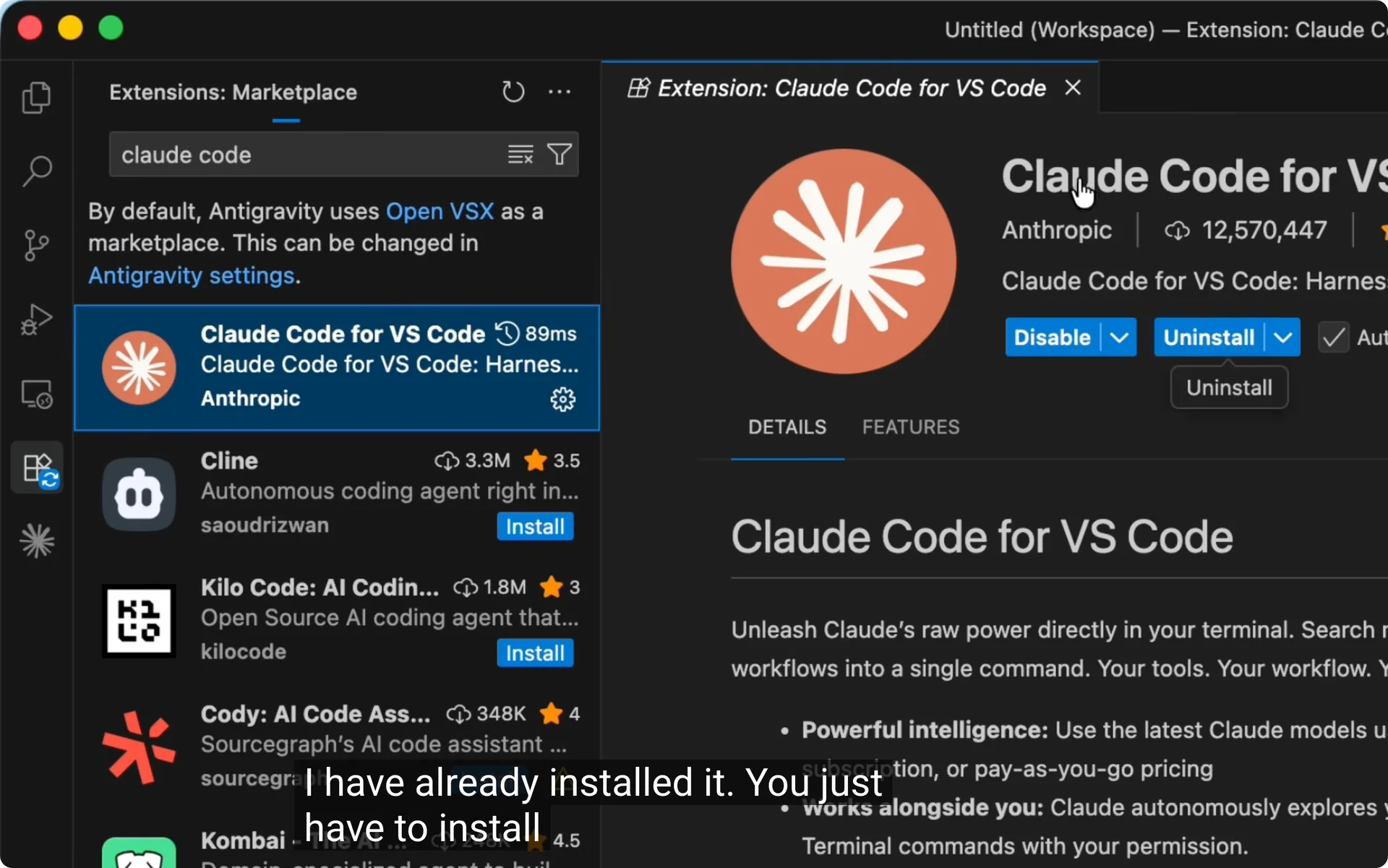Image resolution: width=1388 pixels, height=868 pixels.
Task: Expand the Uninstall button dropdown arrow
Action: [1283, 338]
